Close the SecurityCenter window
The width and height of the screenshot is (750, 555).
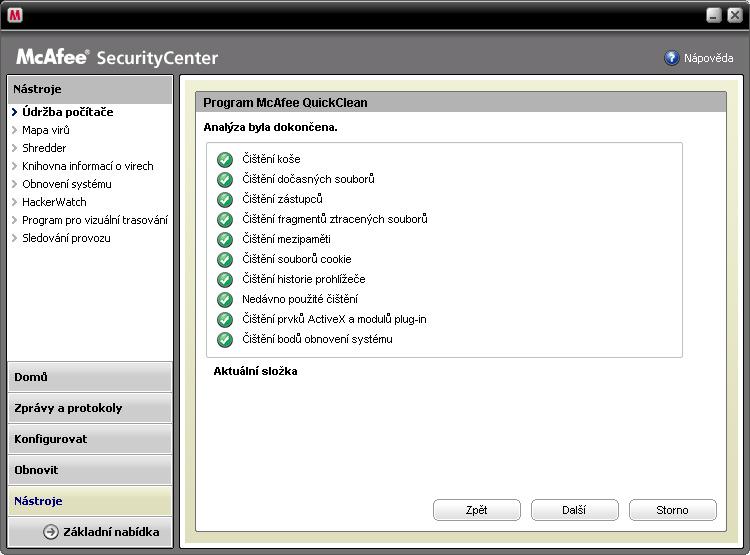tap(735, 15)
